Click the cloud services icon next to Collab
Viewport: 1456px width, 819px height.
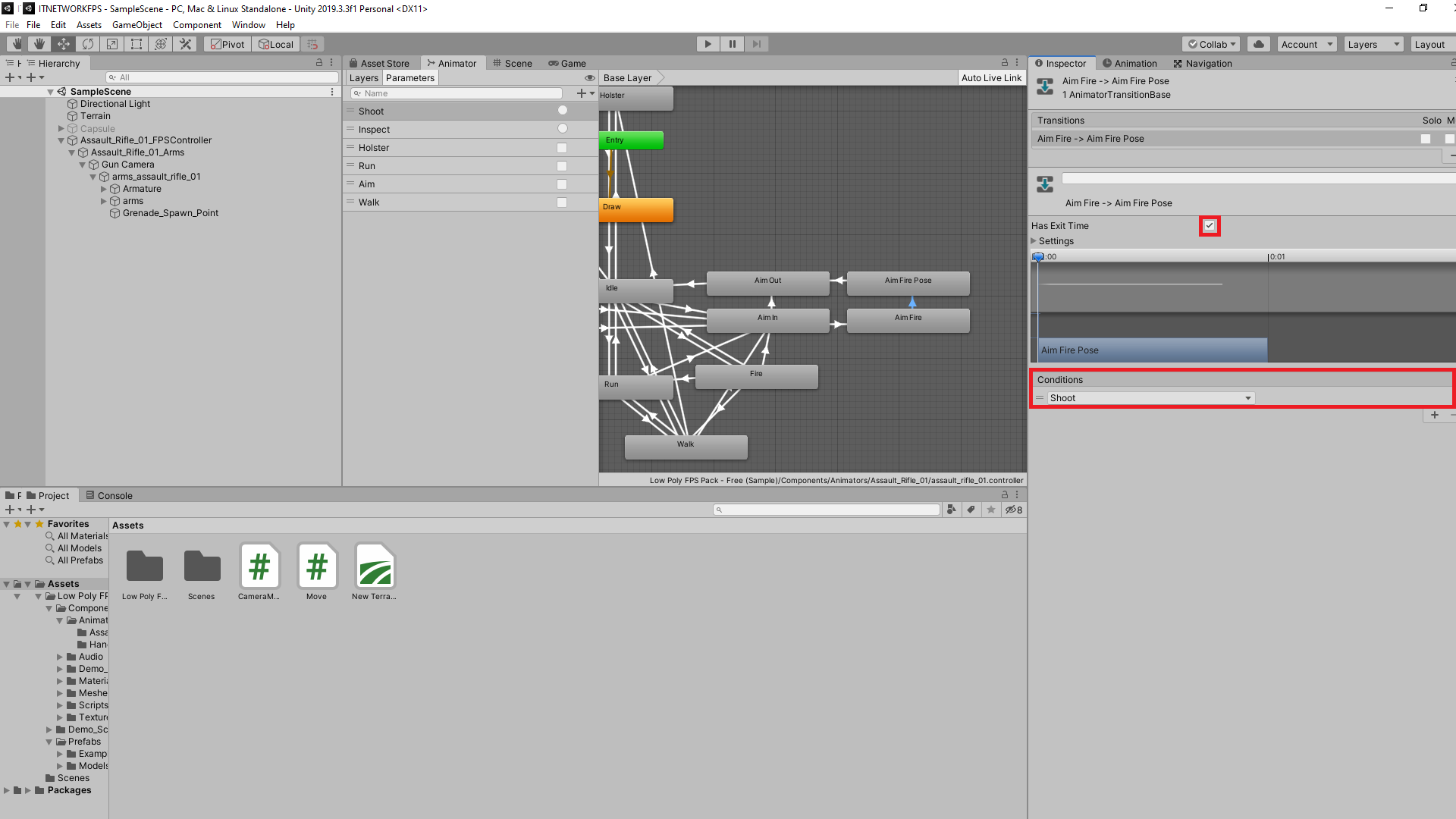pos(1258,43)
